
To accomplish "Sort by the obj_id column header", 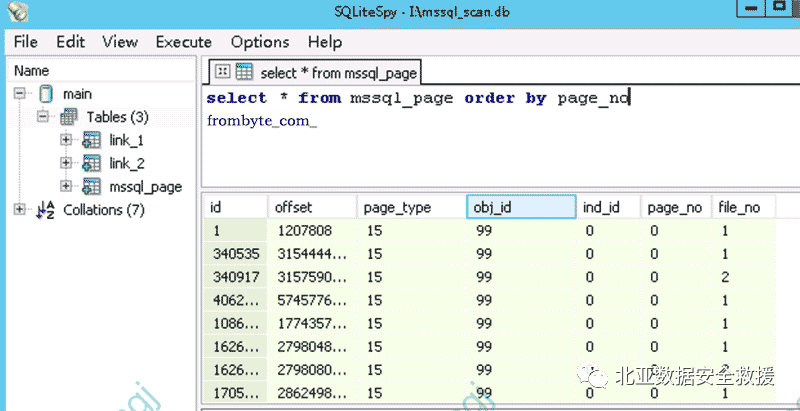I will [521, 207].
